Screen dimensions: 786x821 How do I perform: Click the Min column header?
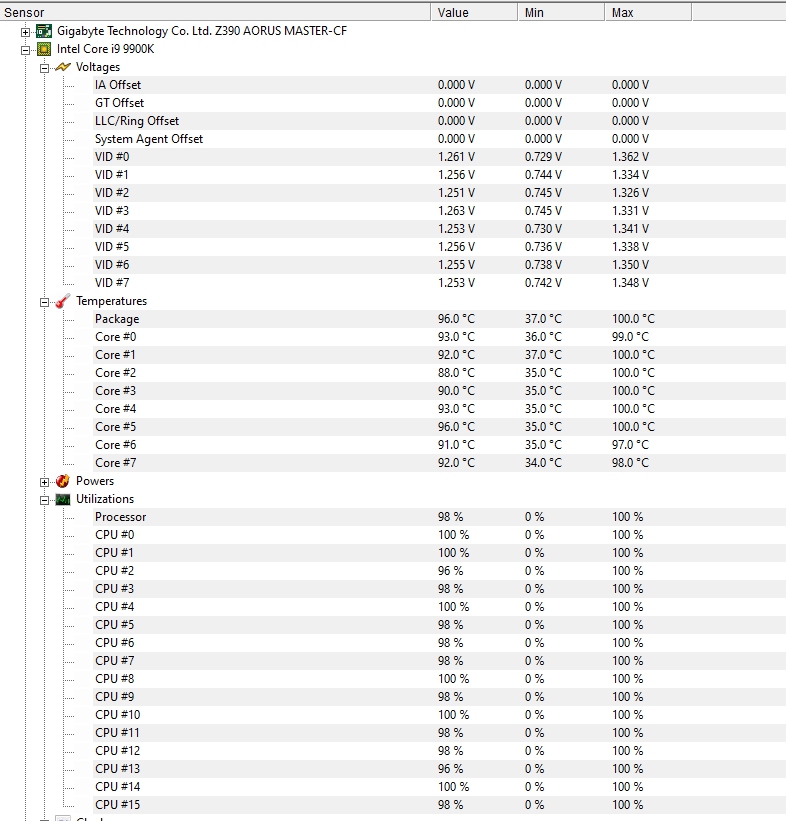tap(561, 12)
